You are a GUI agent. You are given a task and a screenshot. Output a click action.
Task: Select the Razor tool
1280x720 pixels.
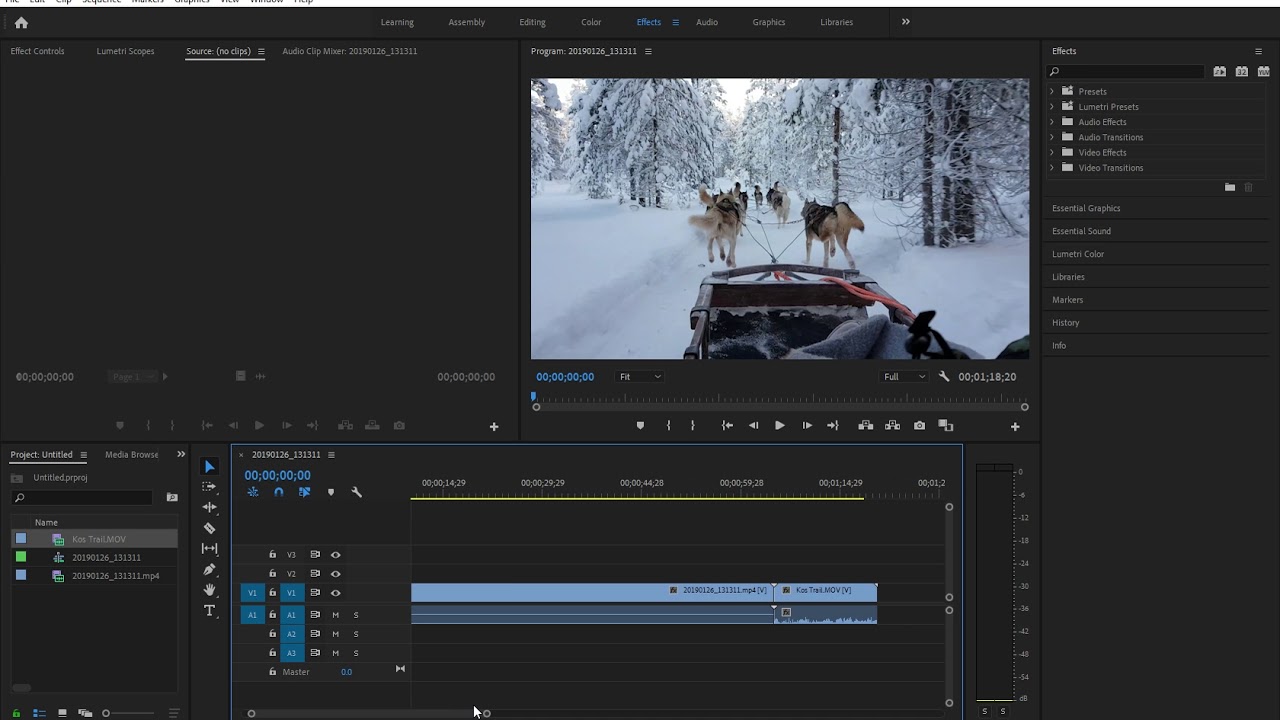tap(209, 528)
